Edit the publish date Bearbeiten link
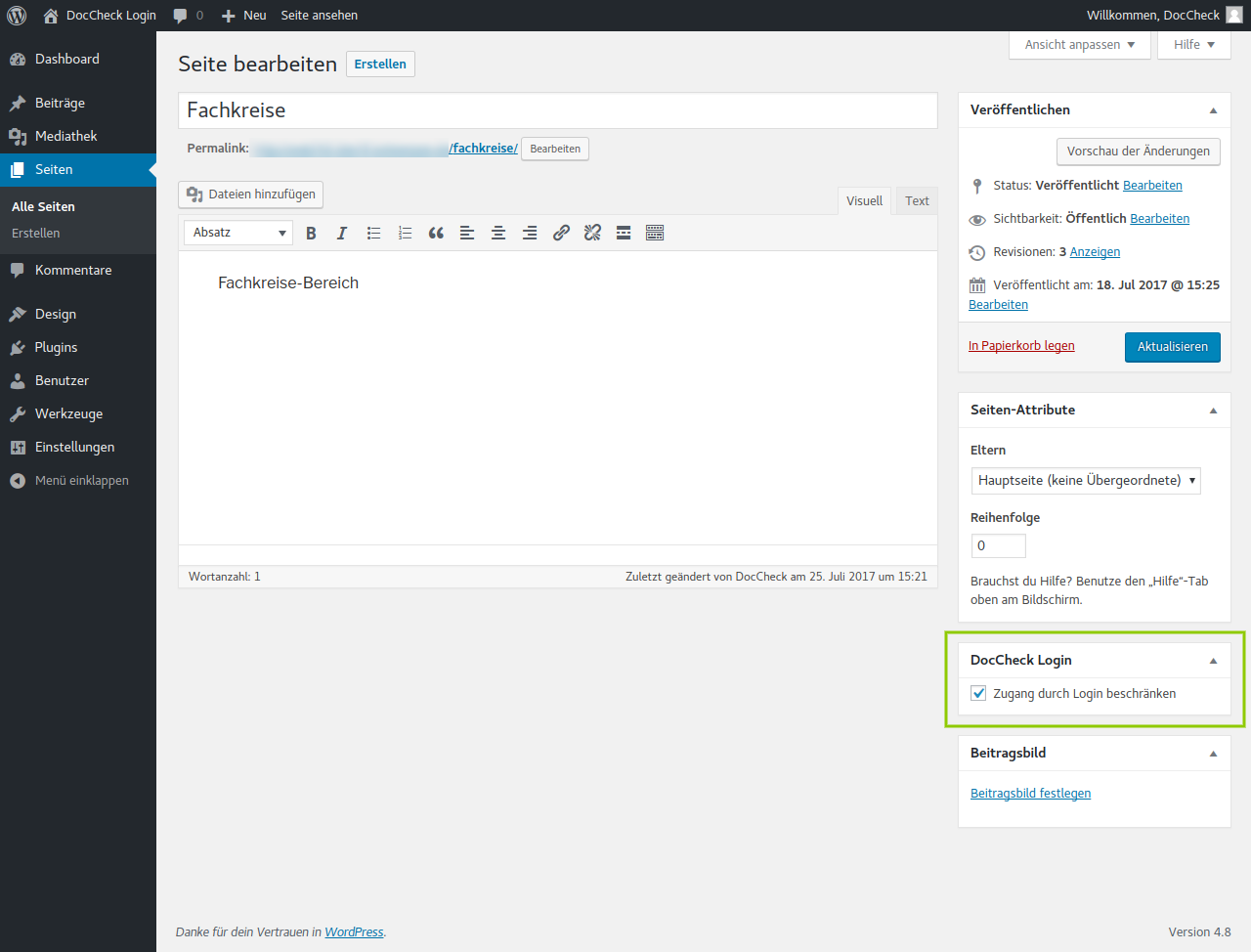Viewport: 1251px width, 952px height. [x=998, y=305]
